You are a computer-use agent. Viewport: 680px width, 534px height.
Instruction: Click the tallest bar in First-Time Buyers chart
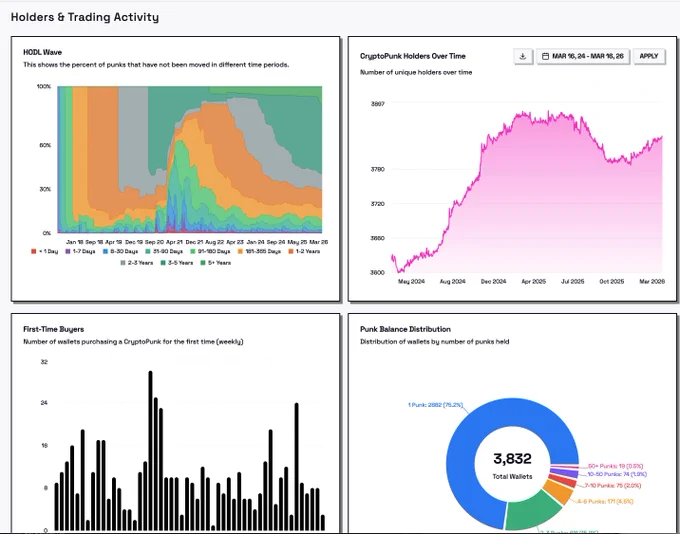[x=150, y=451]
